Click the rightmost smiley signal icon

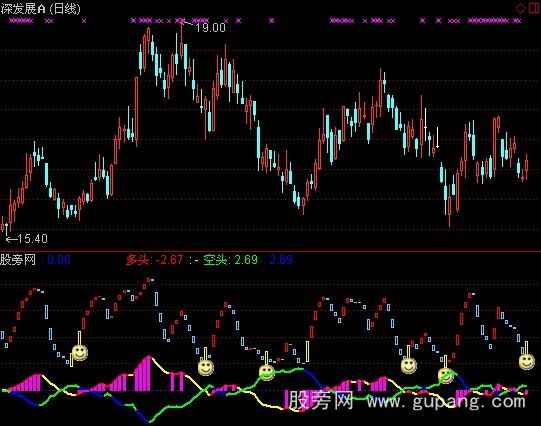(x=527, y=361)
